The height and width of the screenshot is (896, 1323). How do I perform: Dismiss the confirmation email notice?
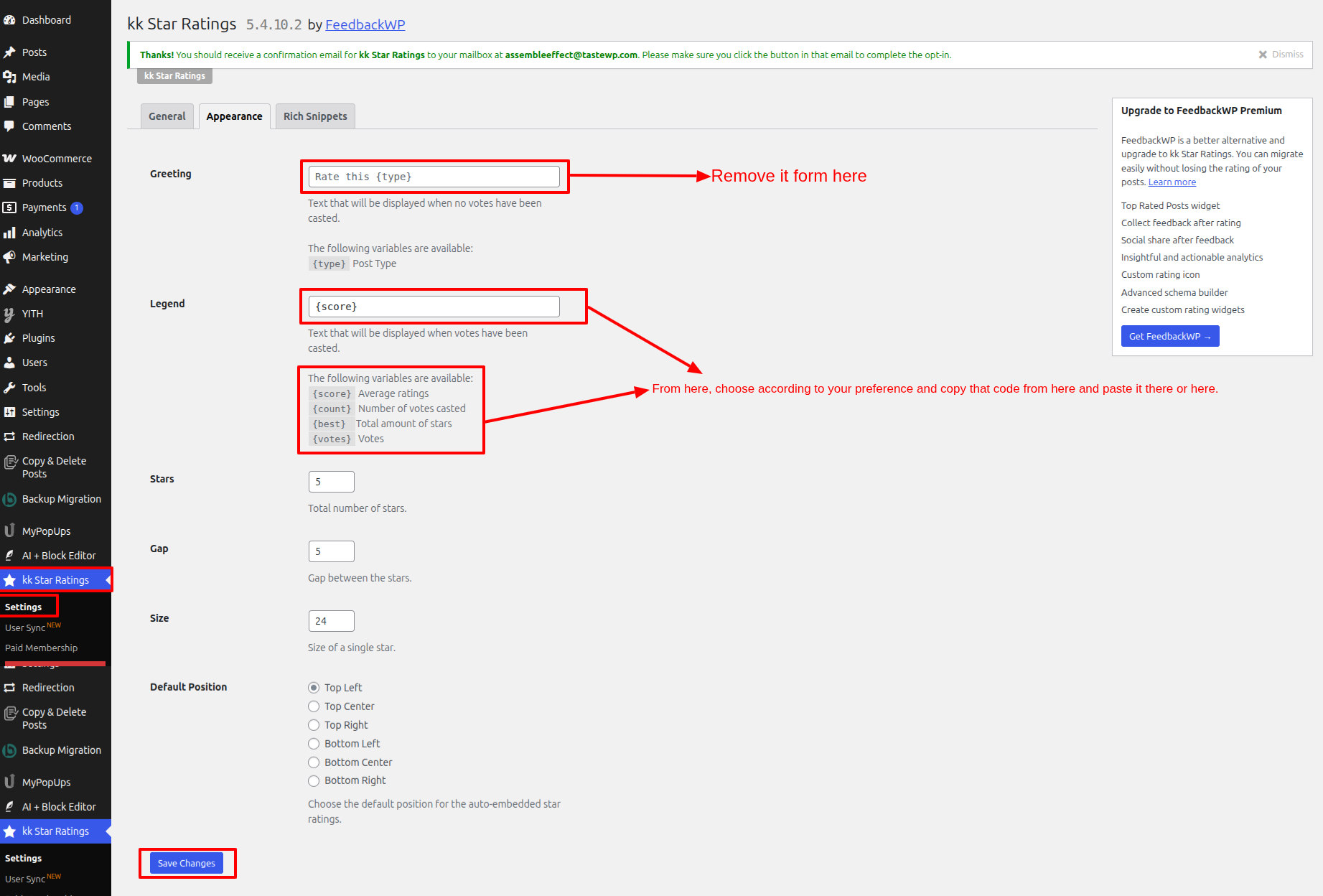point(1281,55)
